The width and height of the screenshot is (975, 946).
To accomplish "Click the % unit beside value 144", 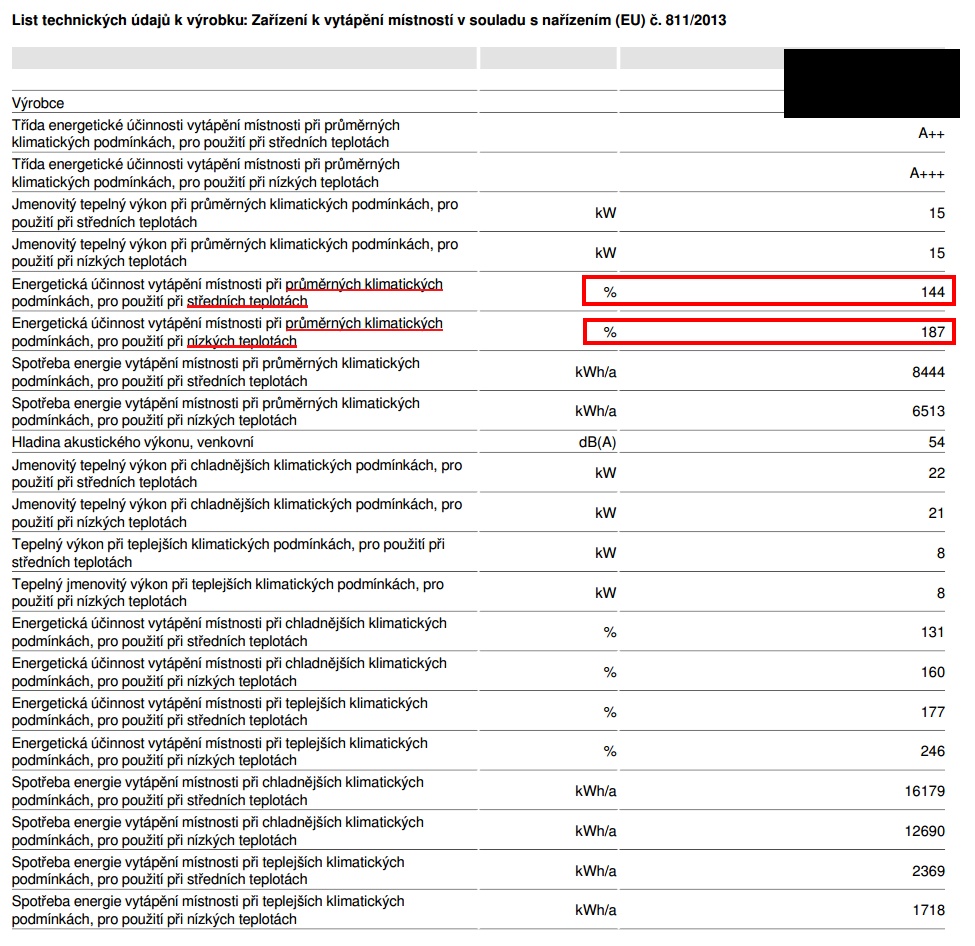I will click(x=610, y=292).
